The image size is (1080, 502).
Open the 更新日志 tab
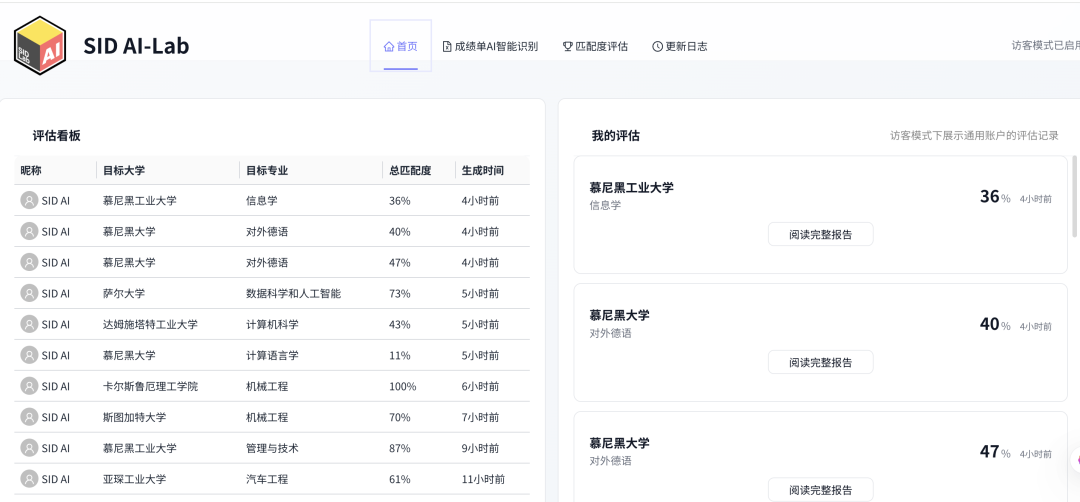pyautogui.click(x=679, y=47)
